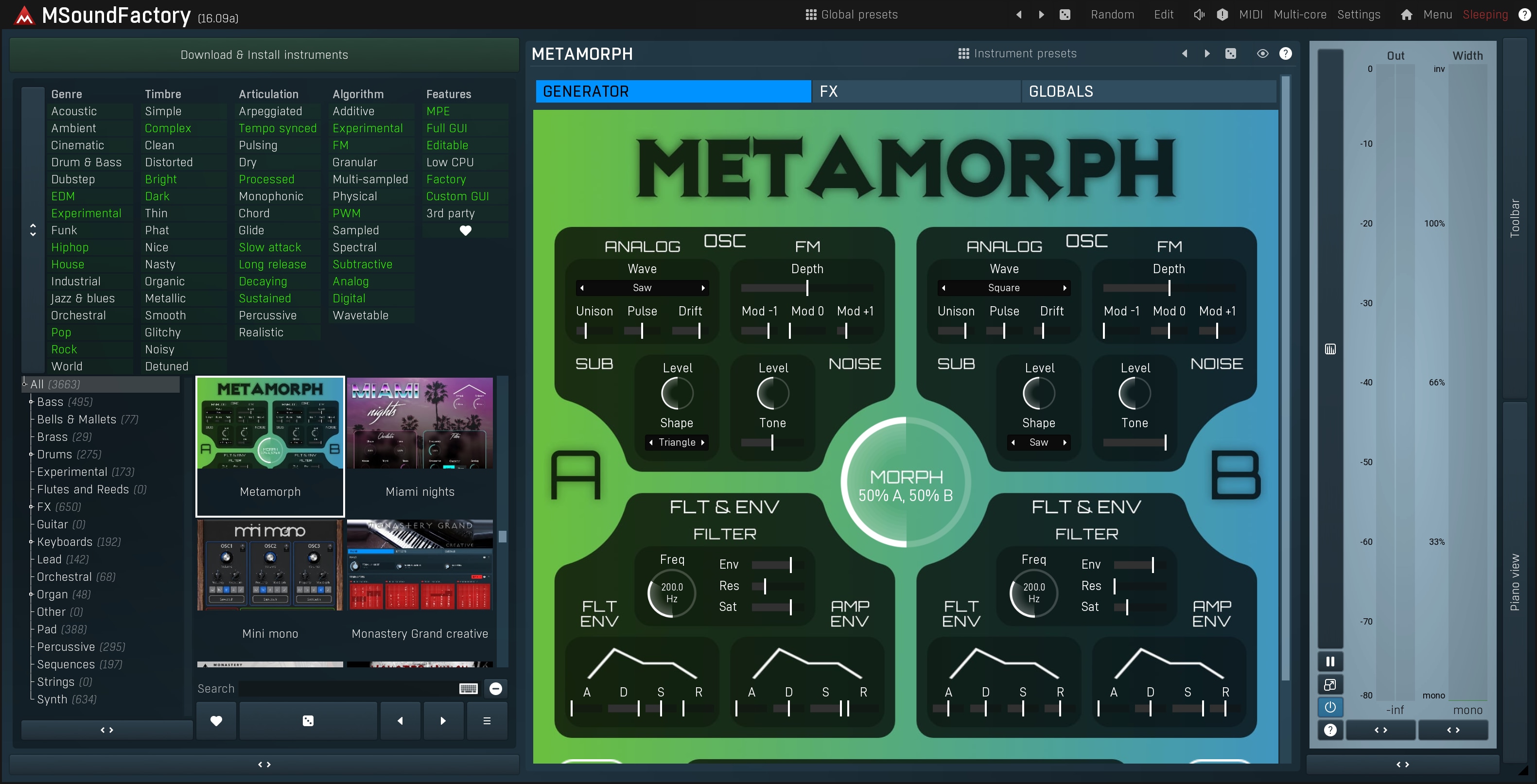Click the Toolbar side panel strip
Screen dimensions: 1537x784
(1514, 218)
